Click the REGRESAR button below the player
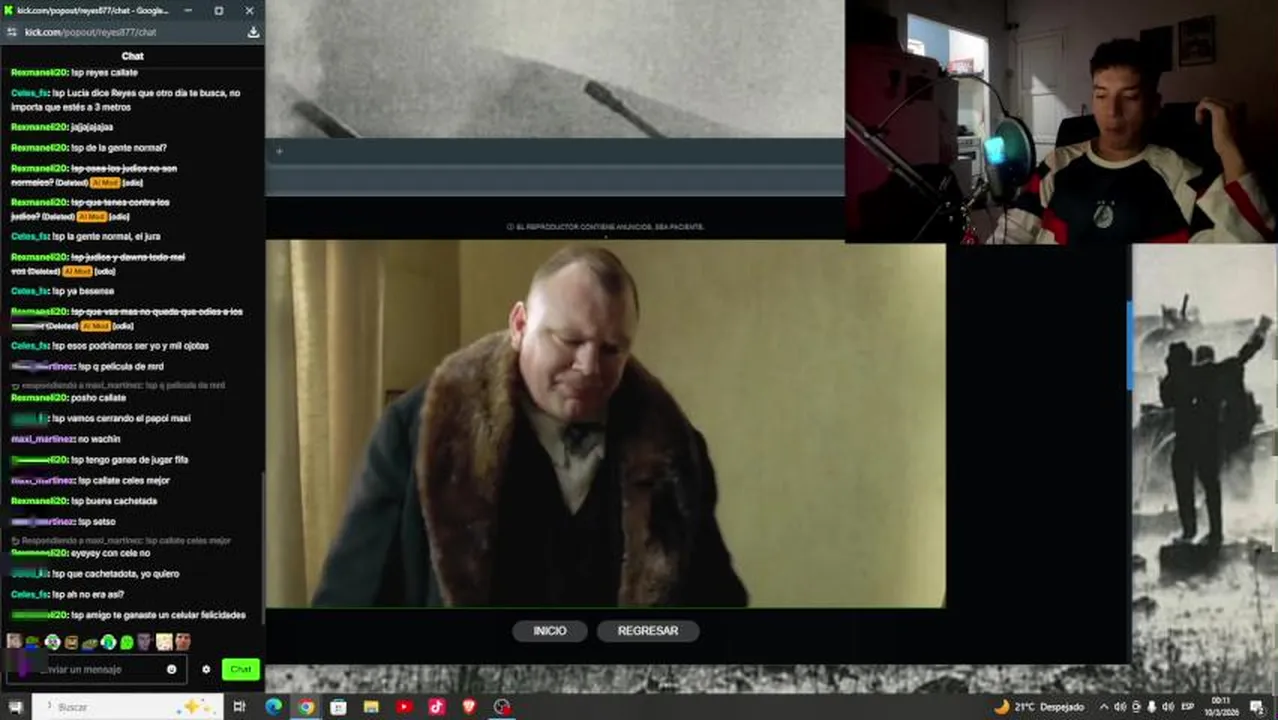Viewport: 1278px width, 720px height. pyautogui.click(x=648, y=631)
